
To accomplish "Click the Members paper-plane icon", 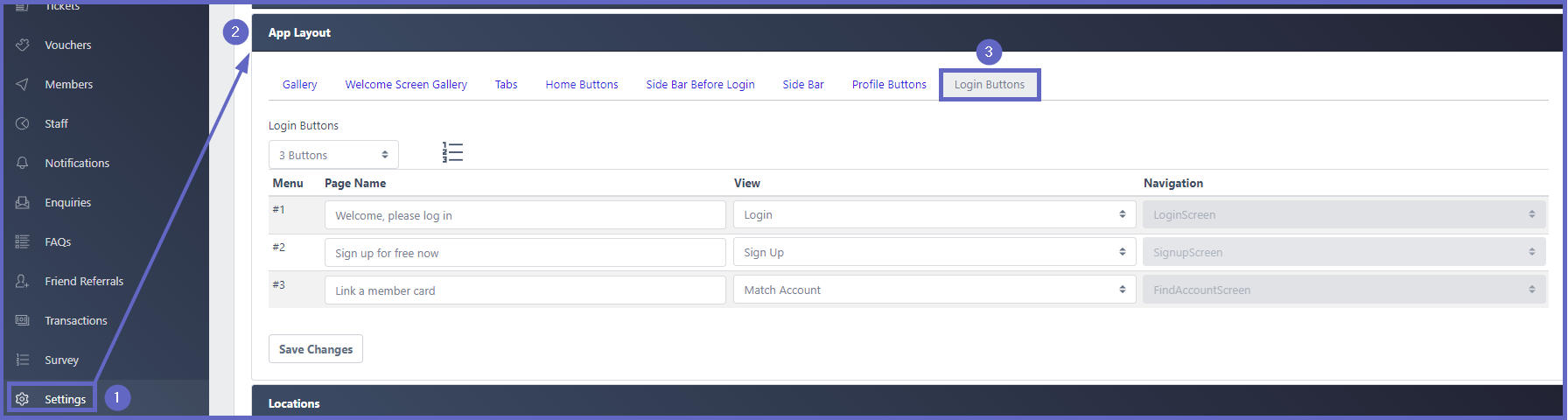I will 23,84.
